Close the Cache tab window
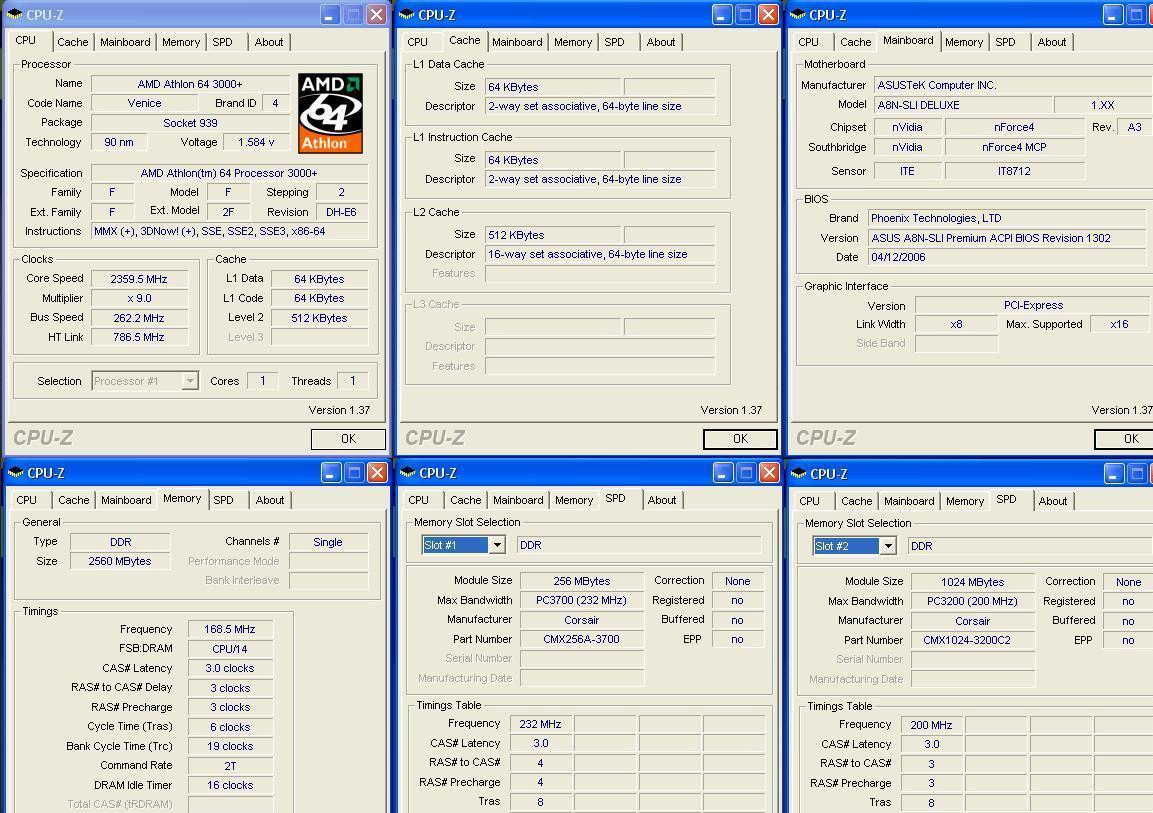The height and width of the screenshot is (813, 1153). coord(768,15)
